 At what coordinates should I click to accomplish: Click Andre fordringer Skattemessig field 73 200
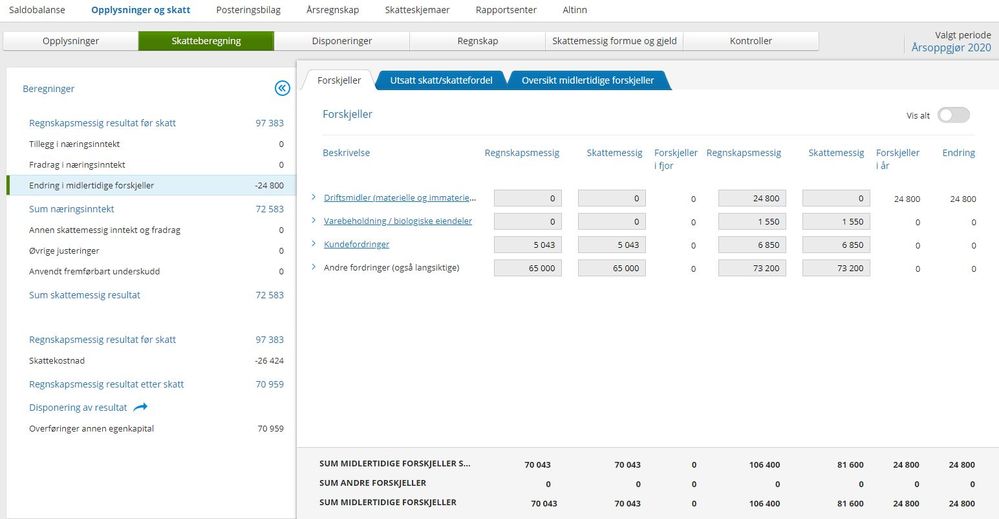tap(835, 268)
